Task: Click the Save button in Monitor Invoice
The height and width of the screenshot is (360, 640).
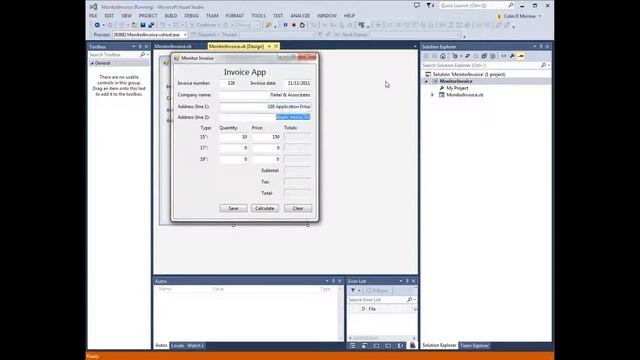Action: click(233, 208)
